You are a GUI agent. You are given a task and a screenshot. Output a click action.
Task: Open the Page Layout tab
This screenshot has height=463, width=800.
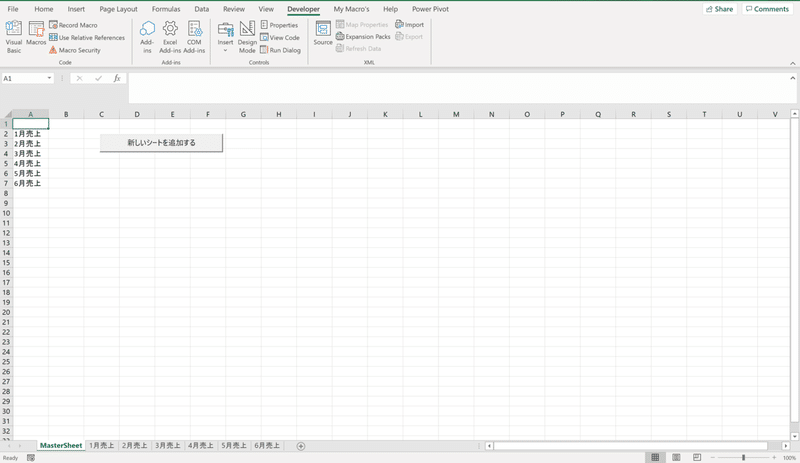118,9
